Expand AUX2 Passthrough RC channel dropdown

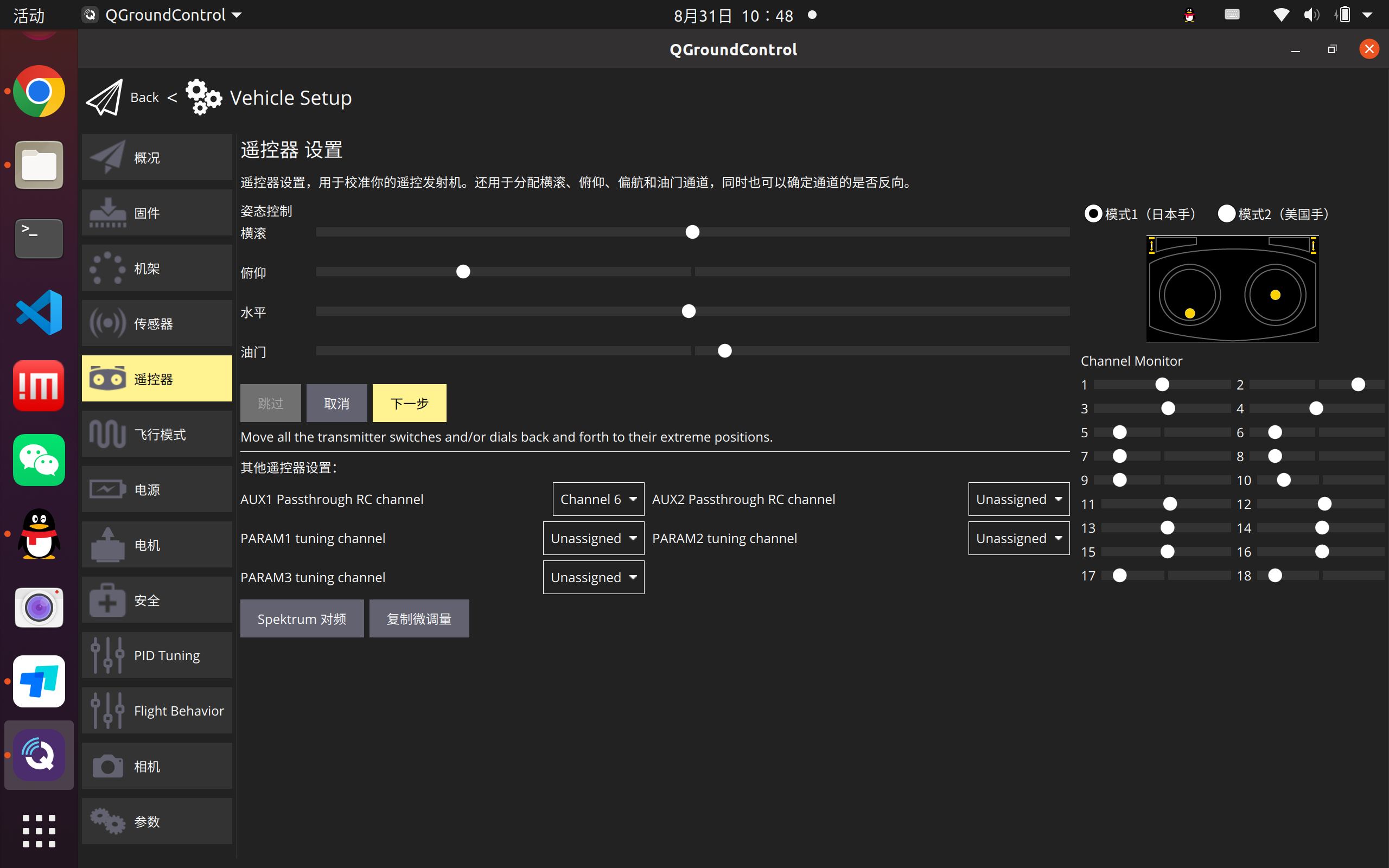click(x=1018, y=500)
